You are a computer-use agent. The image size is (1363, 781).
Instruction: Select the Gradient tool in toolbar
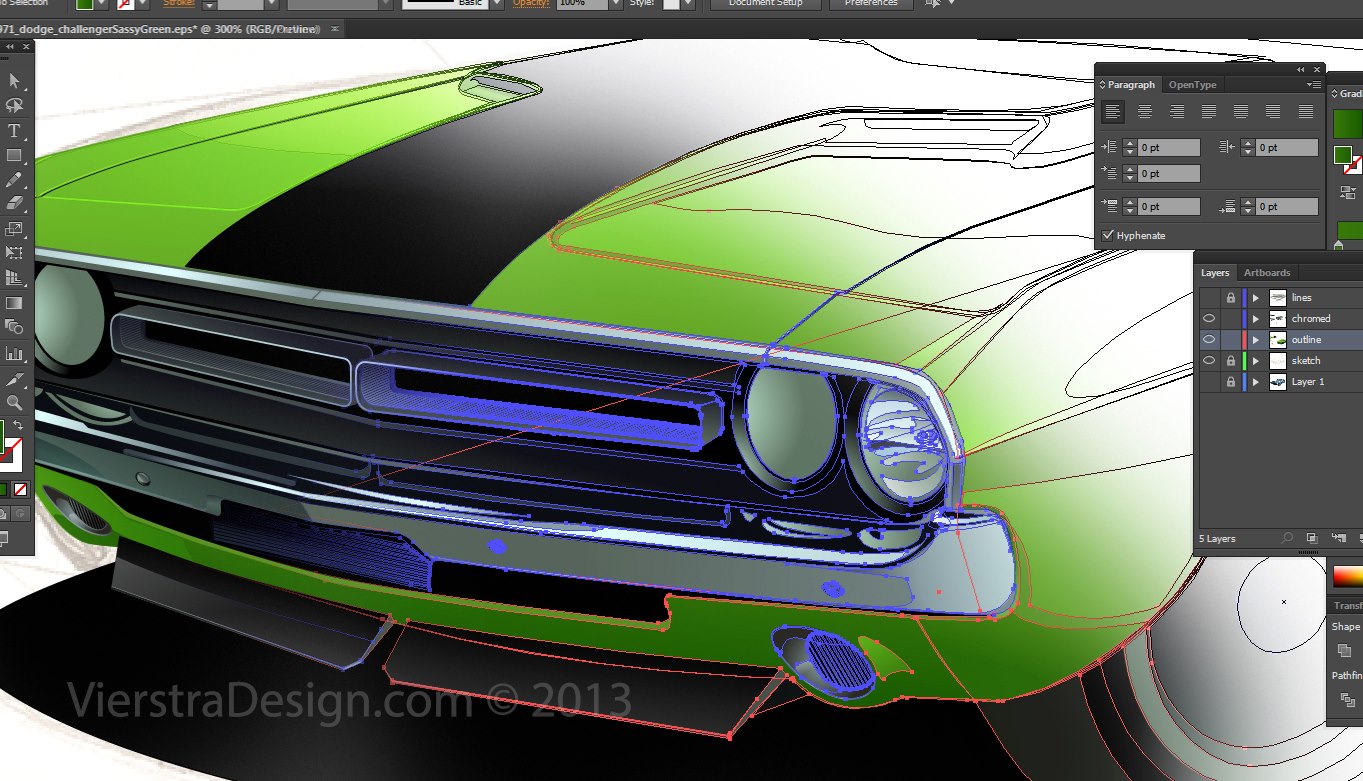(x=14, y=303)
